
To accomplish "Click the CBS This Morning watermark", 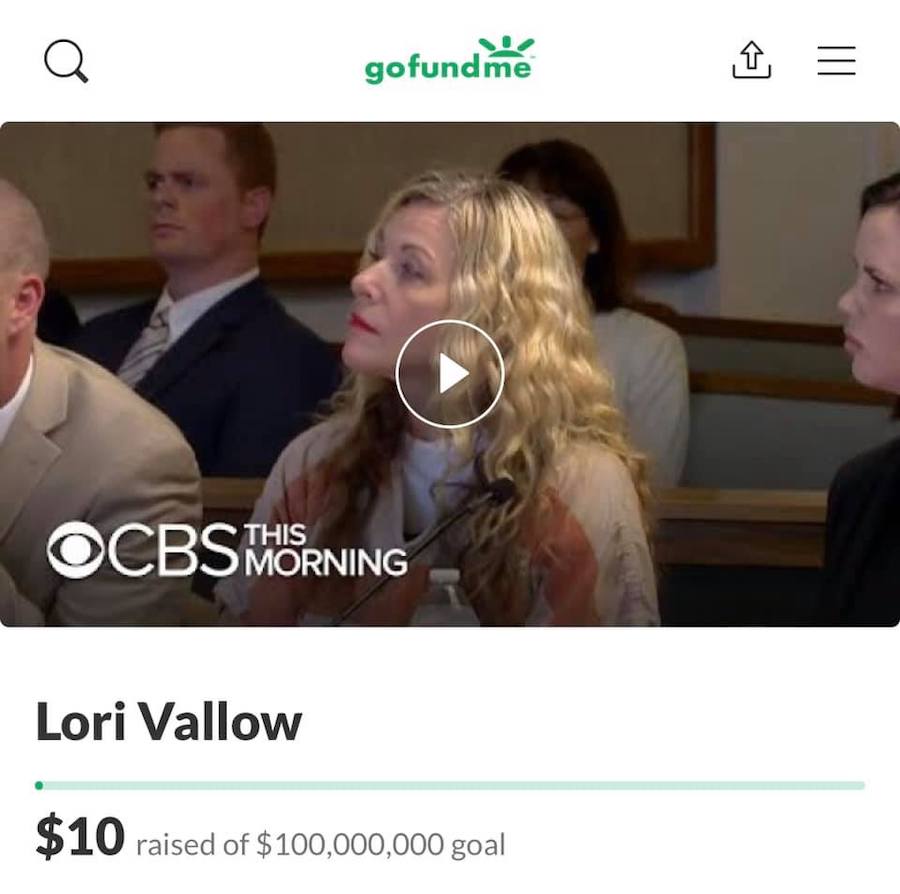I will pos(227,550).
